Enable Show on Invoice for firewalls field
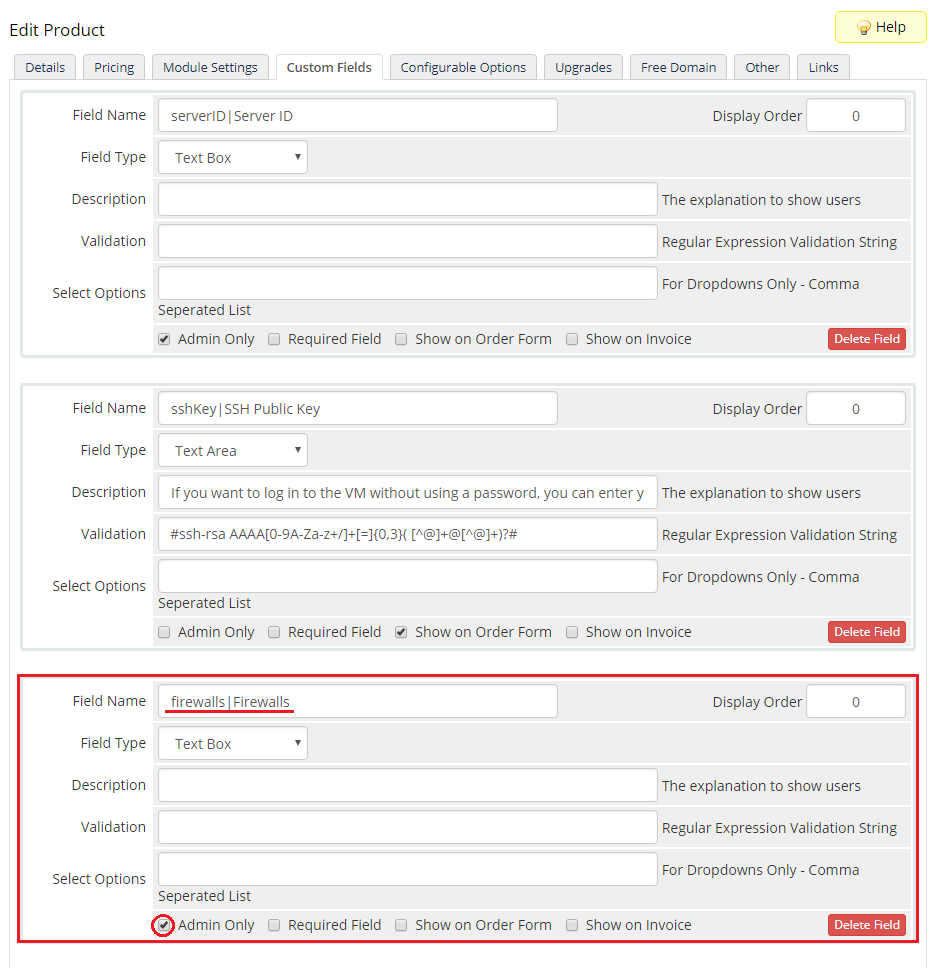 [572, 925]
